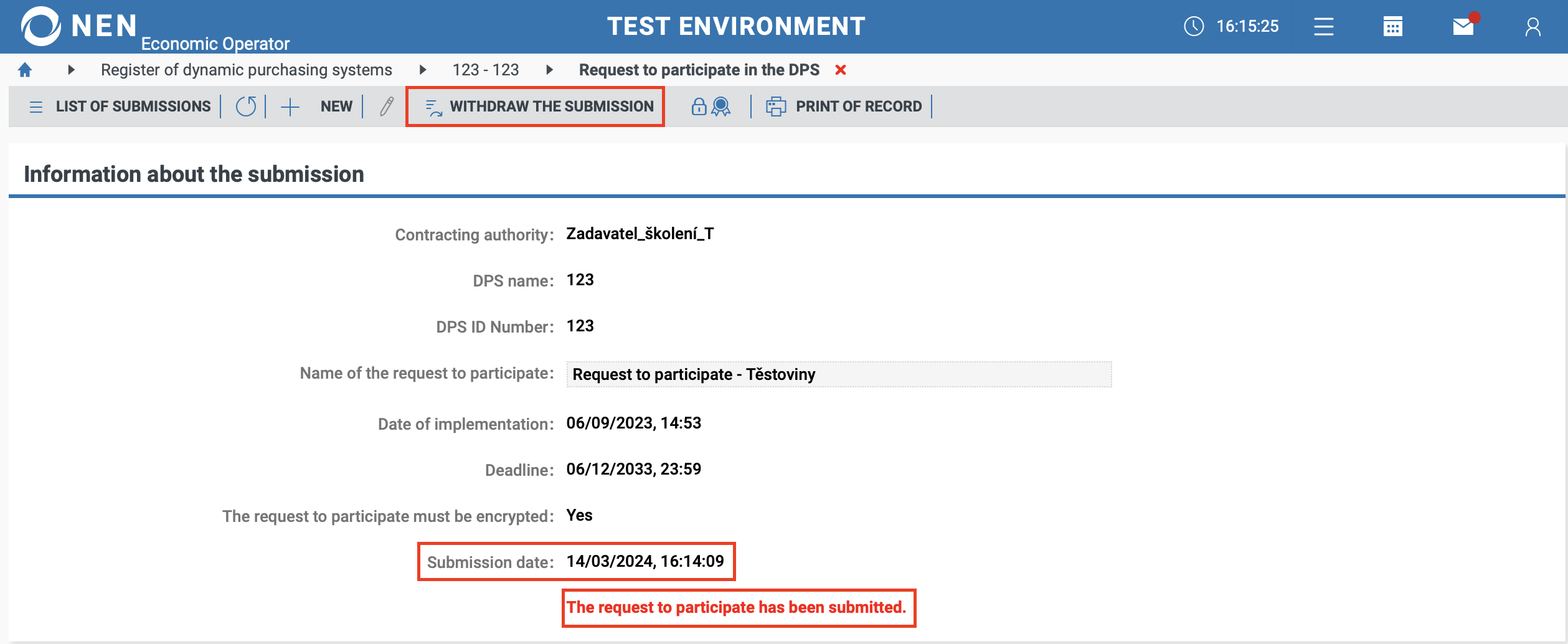Screen dimensions: 1568x644
Task: Click Print of Record button
Action: 844,107
